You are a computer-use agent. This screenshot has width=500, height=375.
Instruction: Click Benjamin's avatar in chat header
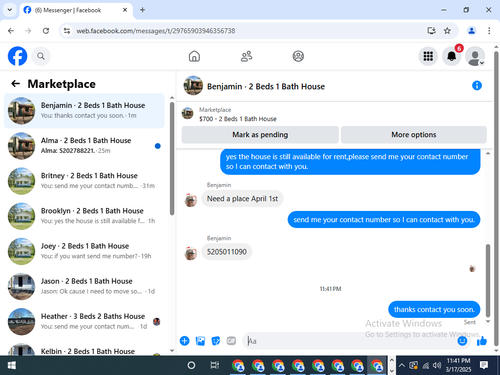pyautogui.click(x=193, y=86)
